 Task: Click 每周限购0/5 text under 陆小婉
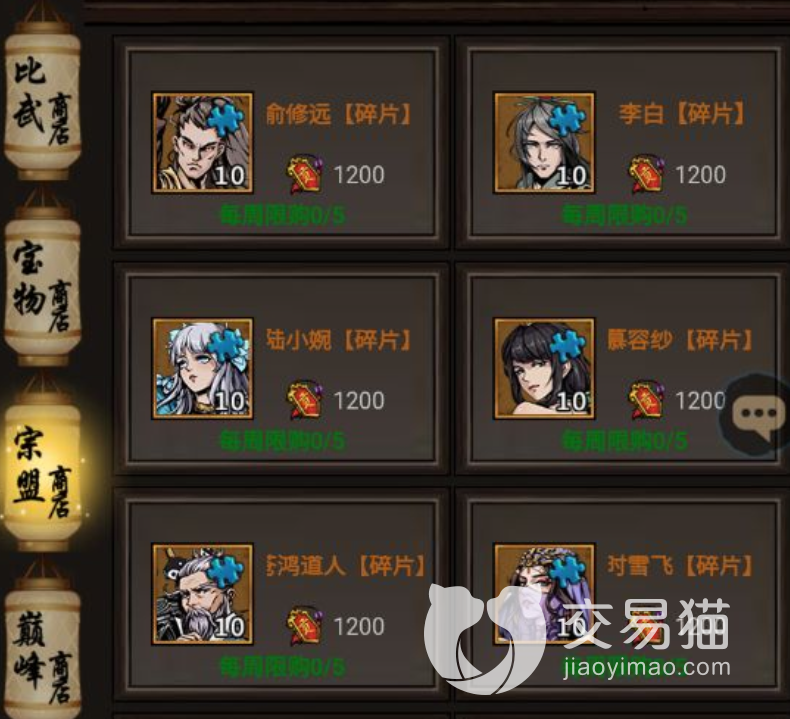282,441
